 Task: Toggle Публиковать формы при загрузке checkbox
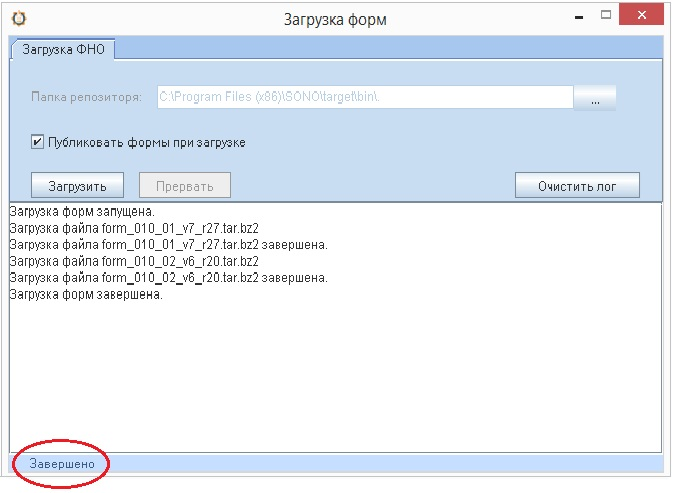point(38,142)
